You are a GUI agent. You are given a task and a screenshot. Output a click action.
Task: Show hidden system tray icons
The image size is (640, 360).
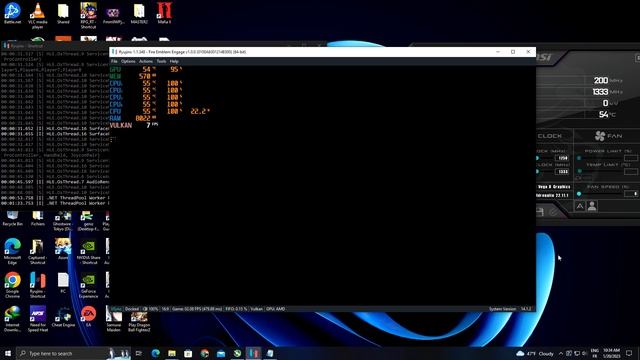pos(561,353)
